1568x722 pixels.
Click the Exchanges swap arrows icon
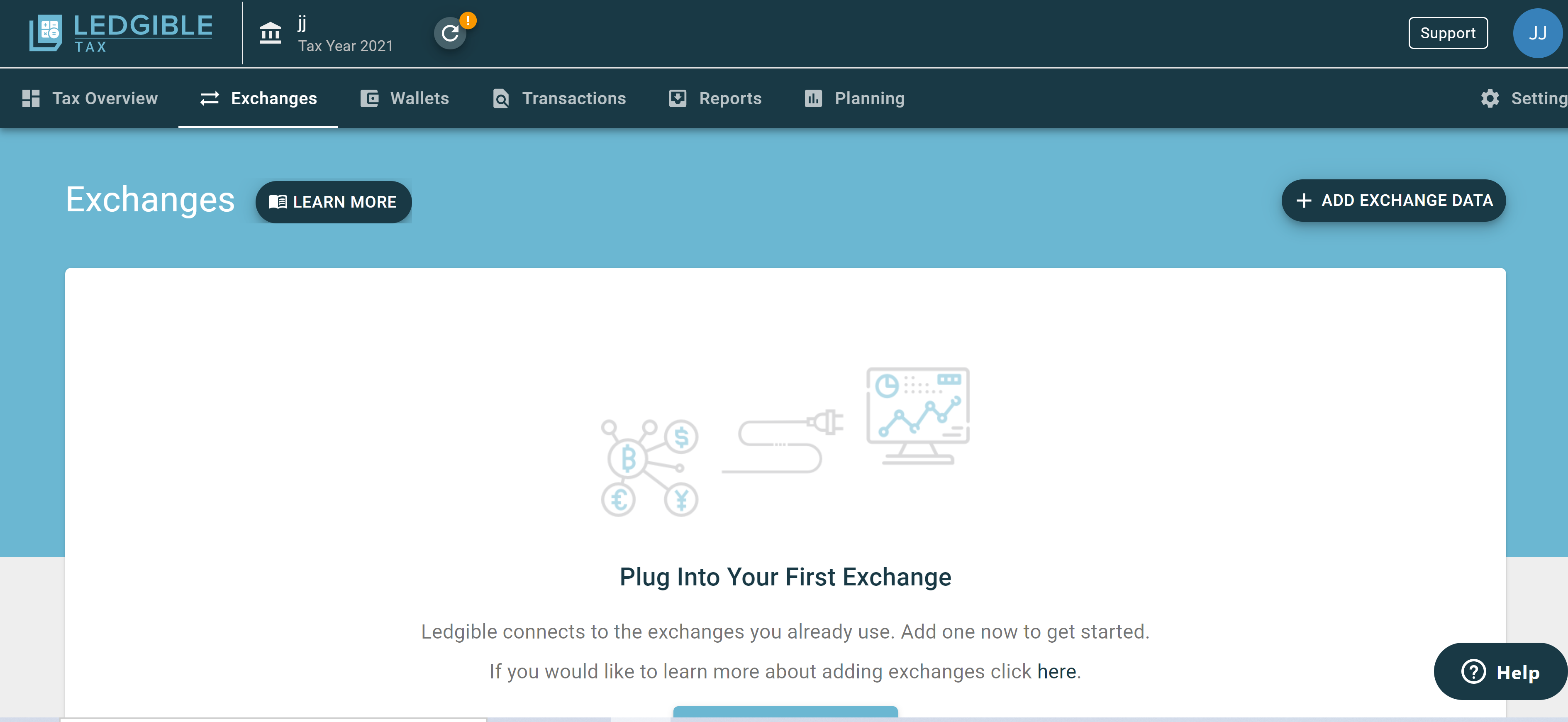(x=210, y=98)
